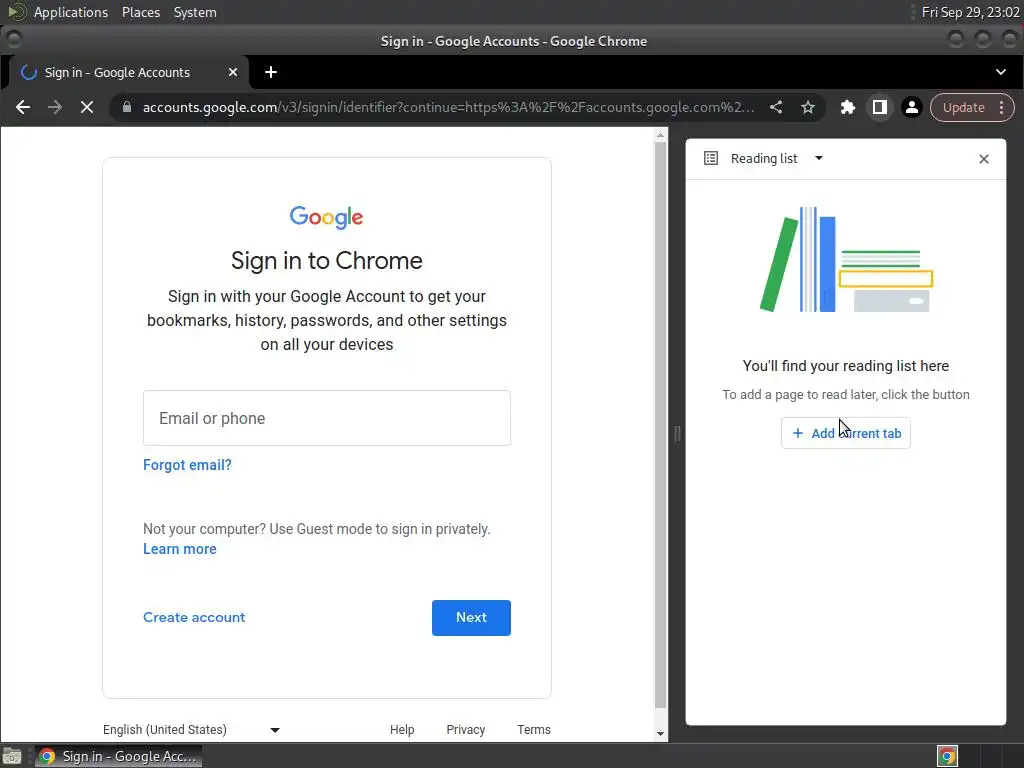Click the blue Next button

(471, 618)
